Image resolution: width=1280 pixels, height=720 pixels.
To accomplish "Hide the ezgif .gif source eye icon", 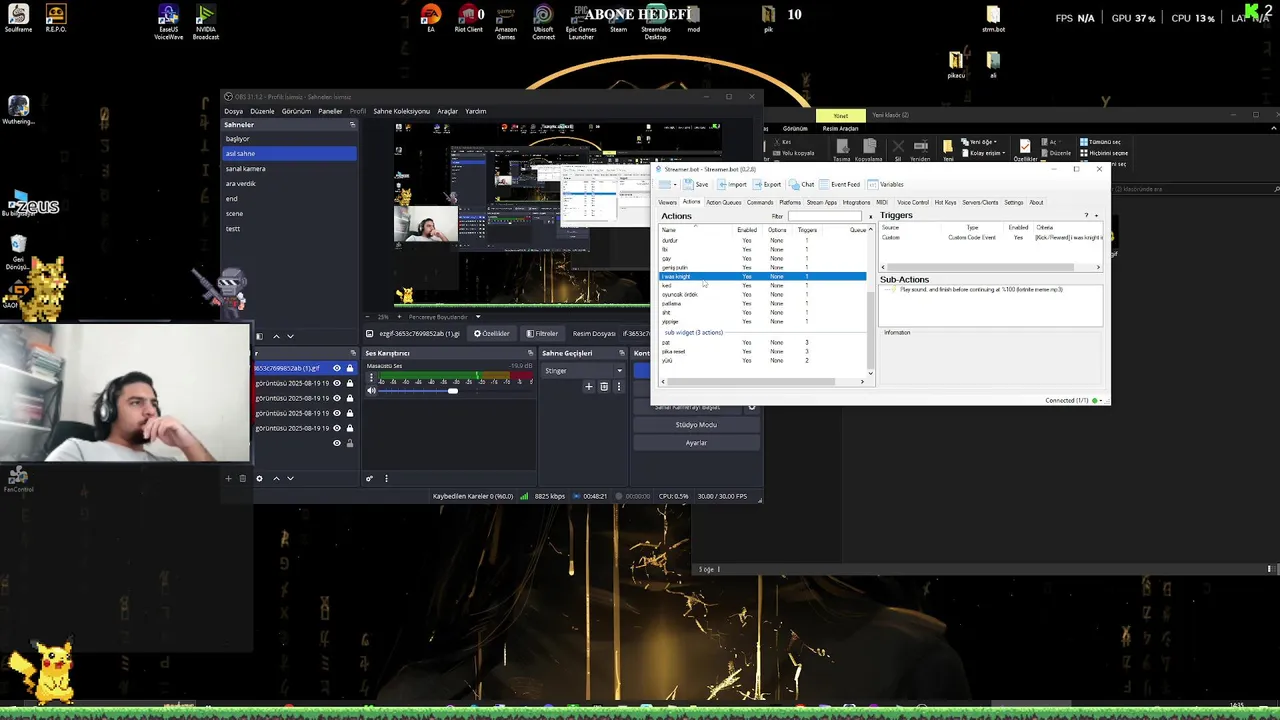I will pos(337,368).
